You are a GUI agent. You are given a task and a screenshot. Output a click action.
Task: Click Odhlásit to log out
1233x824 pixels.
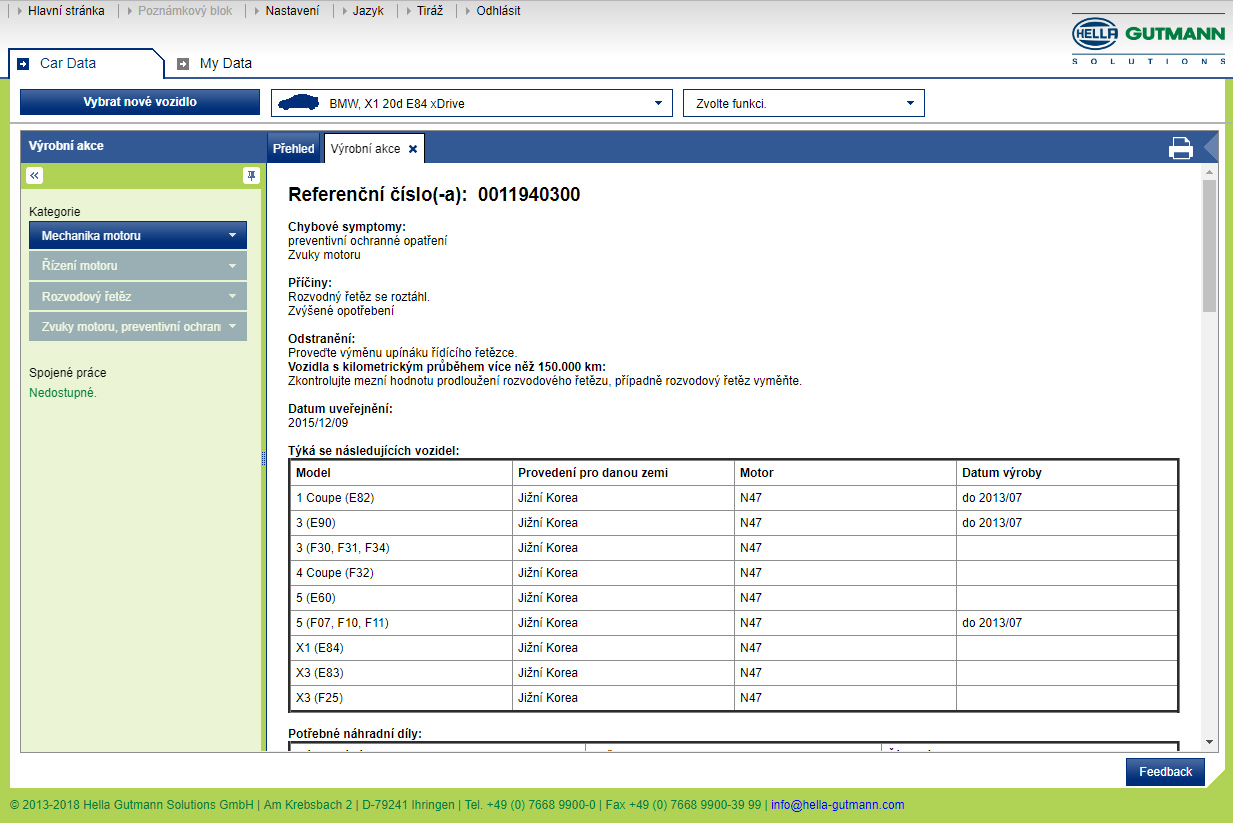(498, 11)
